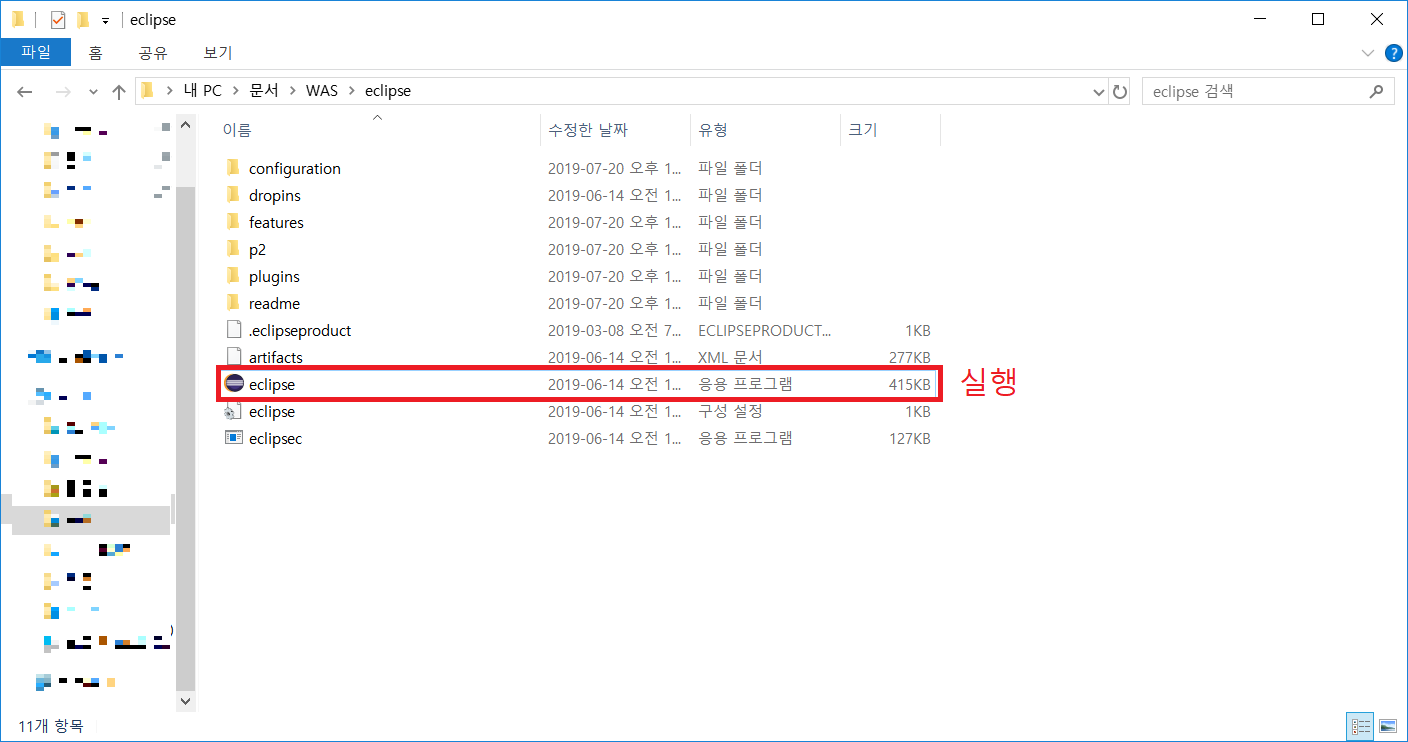The width and height of the screenshot is (1408, 742).
Task: Click the navigation pane scrollbar down arrow
Action: pyautogui.click(x=185, y=702)
